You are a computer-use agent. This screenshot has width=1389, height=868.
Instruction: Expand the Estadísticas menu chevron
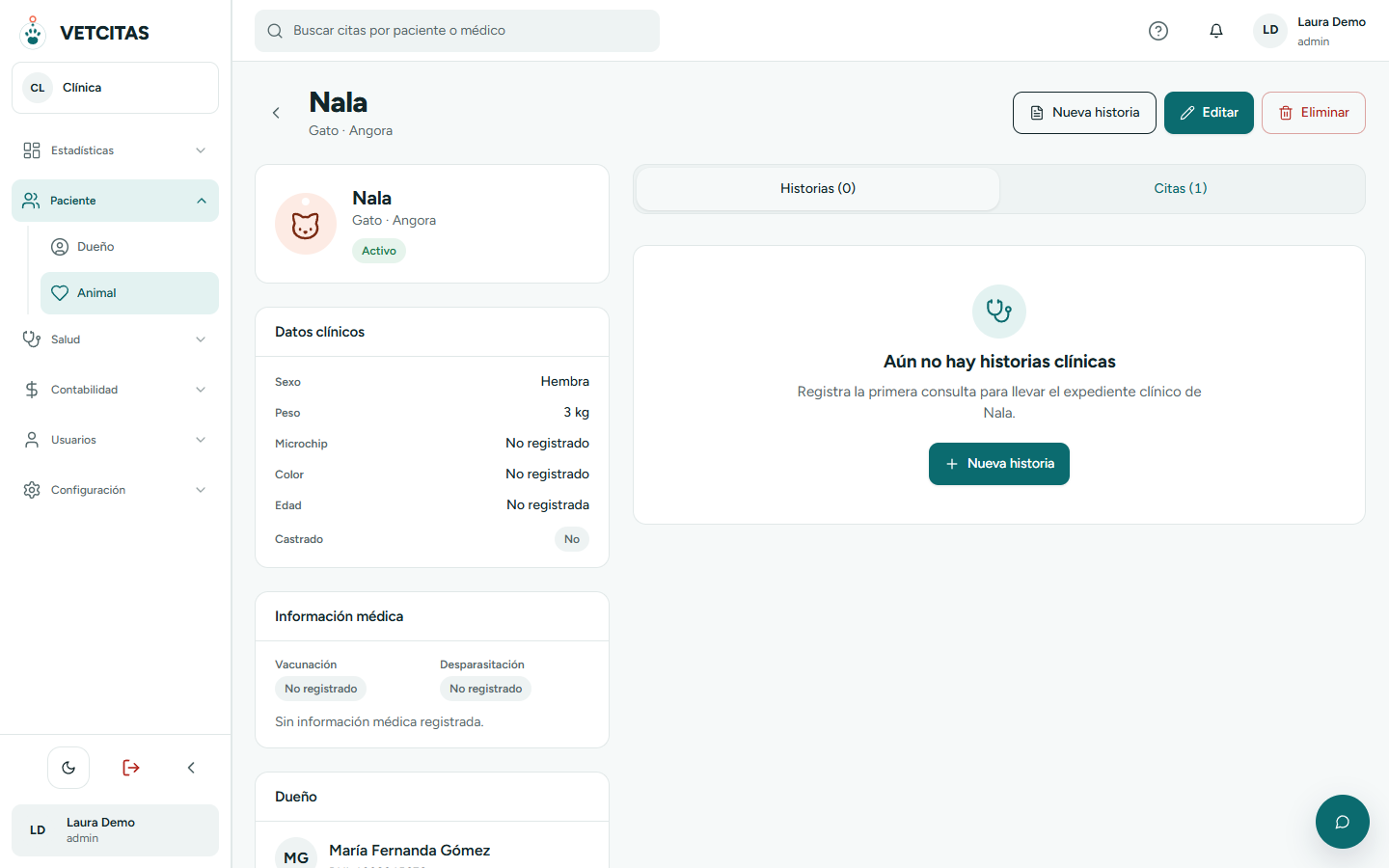pyautogui.click(x=201, y=150)
